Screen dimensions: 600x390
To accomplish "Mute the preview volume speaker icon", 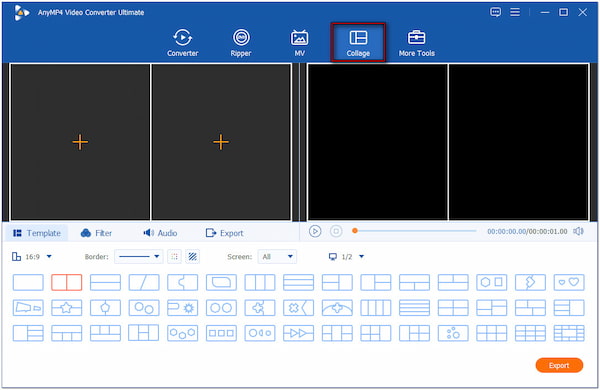I will (578, 231).
